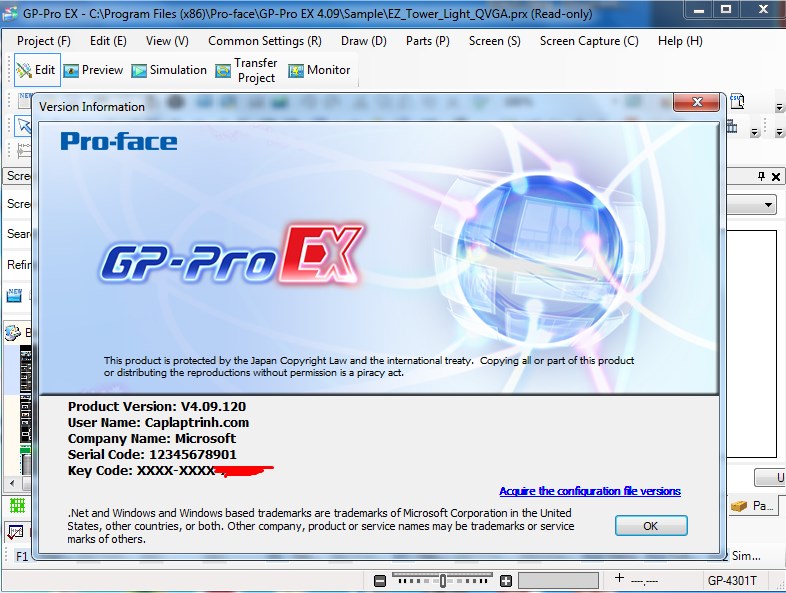Click the status bar gray field

pos(558,580)
